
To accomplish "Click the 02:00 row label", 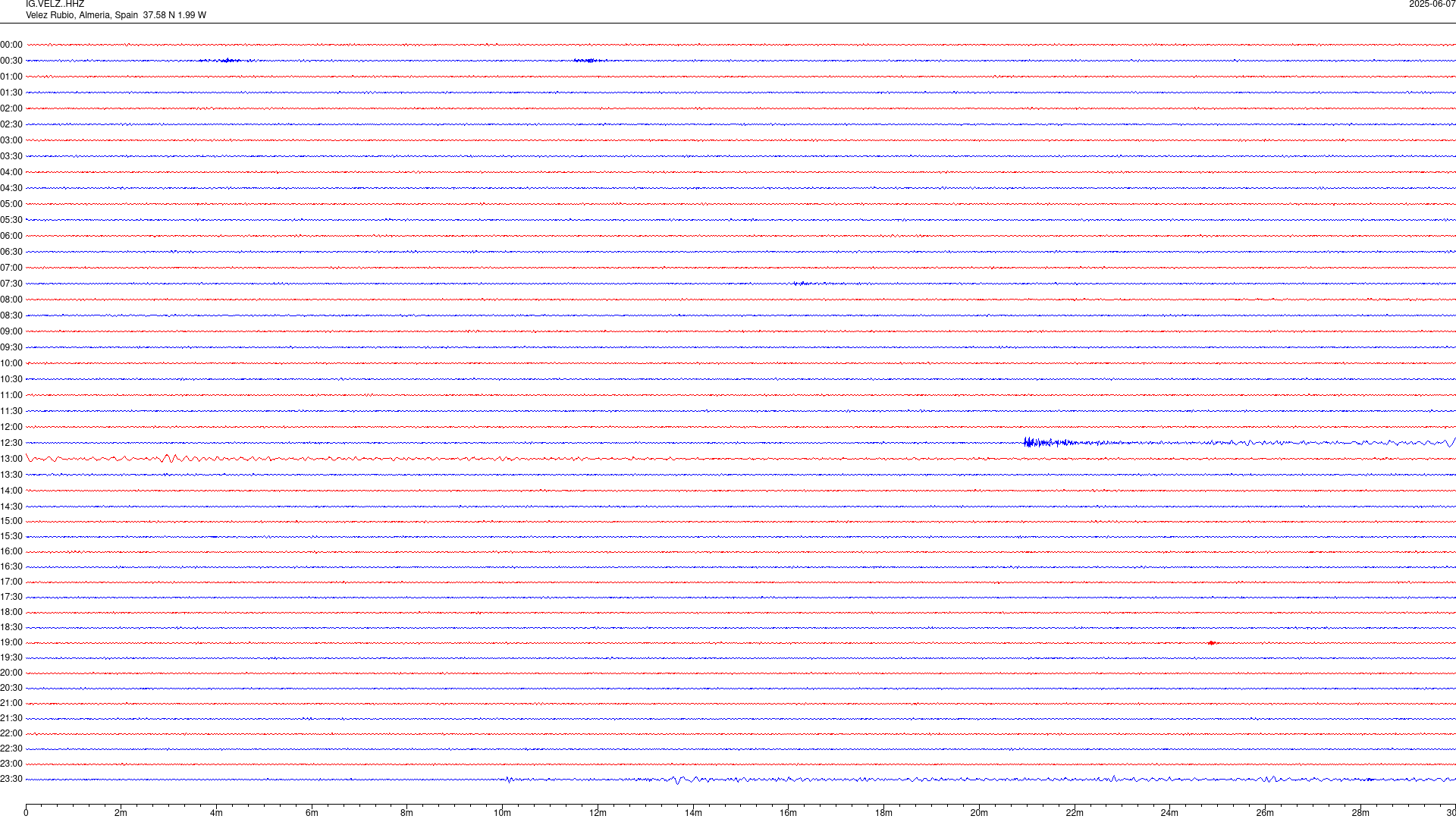I will click(11, 108).
